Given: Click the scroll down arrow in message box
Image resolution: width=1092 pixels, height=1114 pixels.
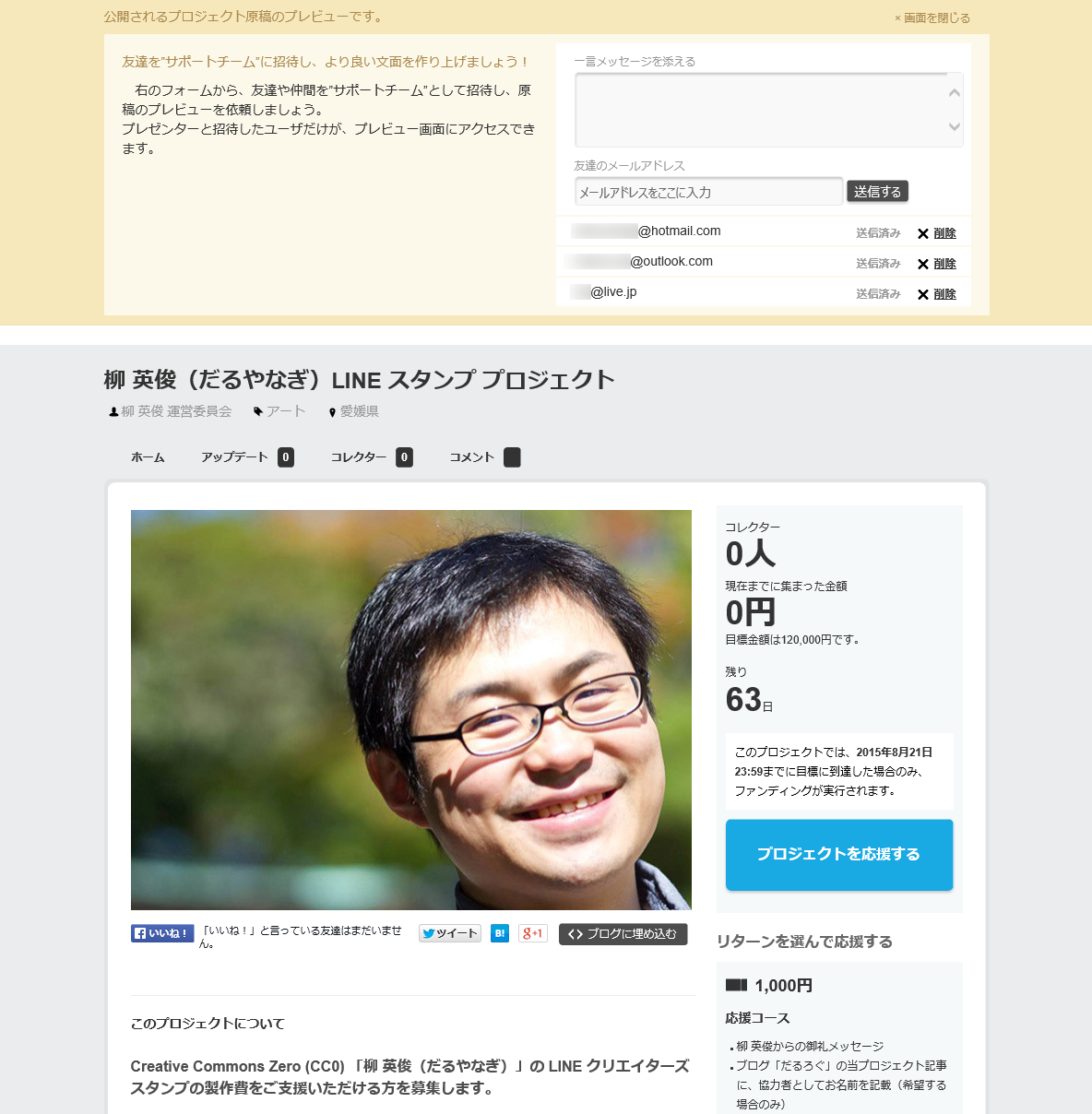Looking at the screenshot, I should pos(955,127).
